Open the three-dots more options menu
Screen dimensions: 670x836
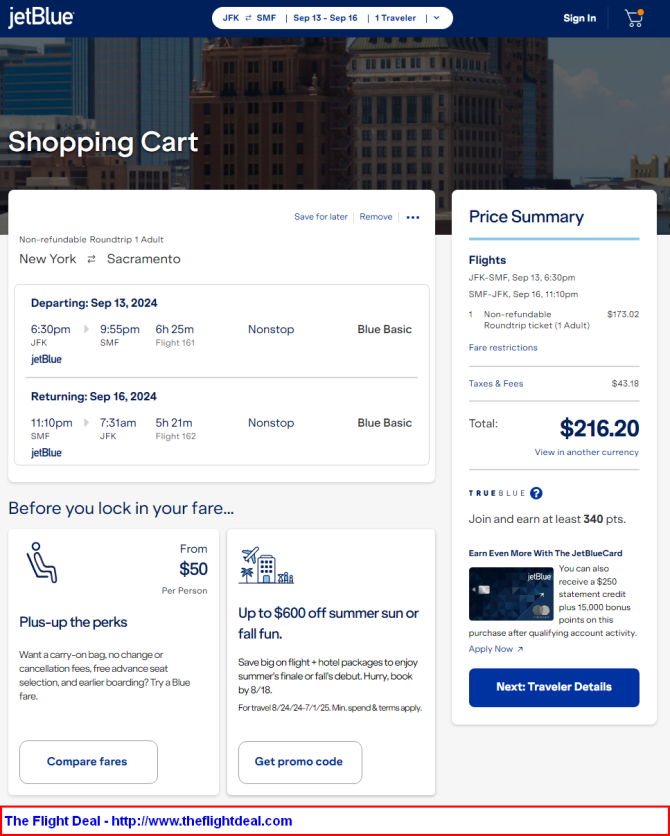413,217
